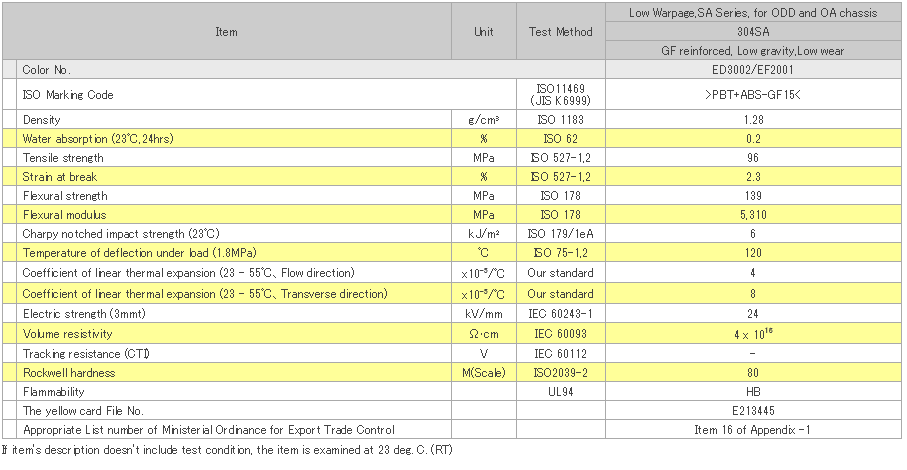Select the 'Rockwell hardness' label
The width and height of the screenshot is (907, 470).
[69, 373]
